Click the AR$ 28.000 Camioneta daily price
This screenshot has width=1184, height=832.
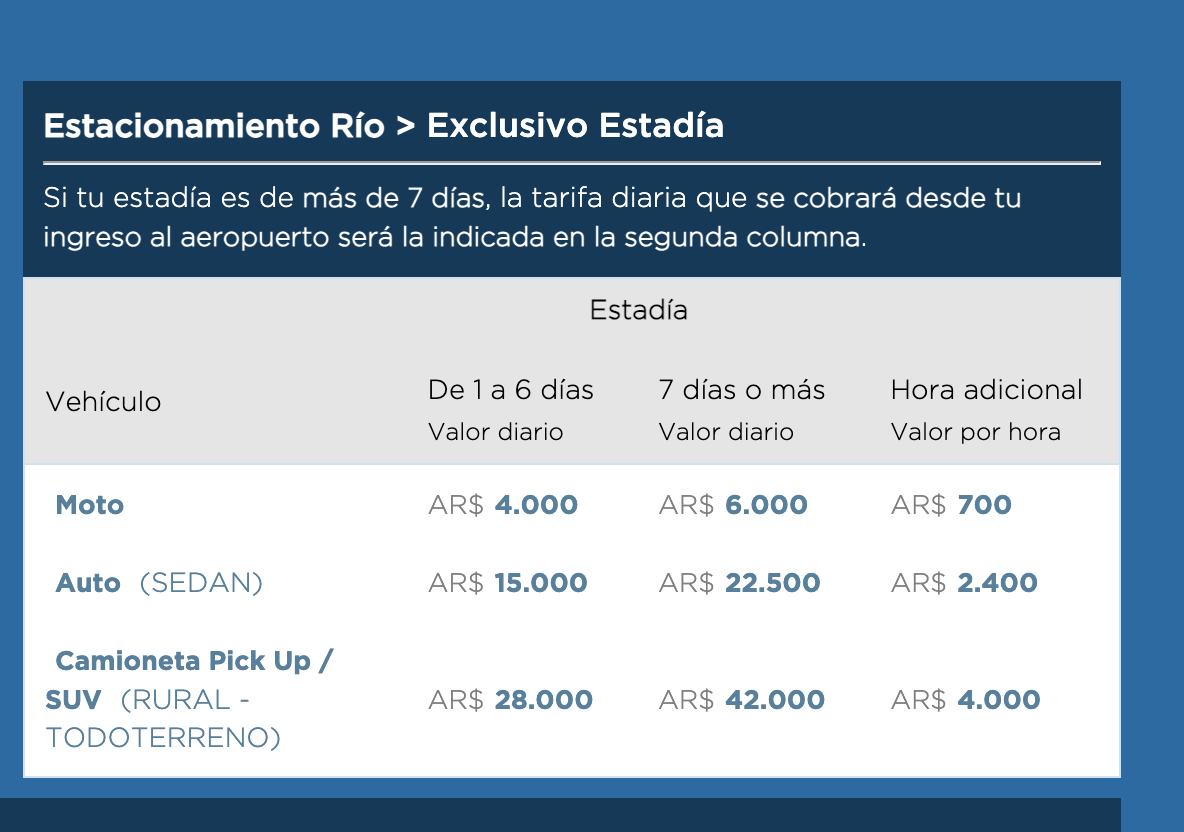(x=510, y=700)
